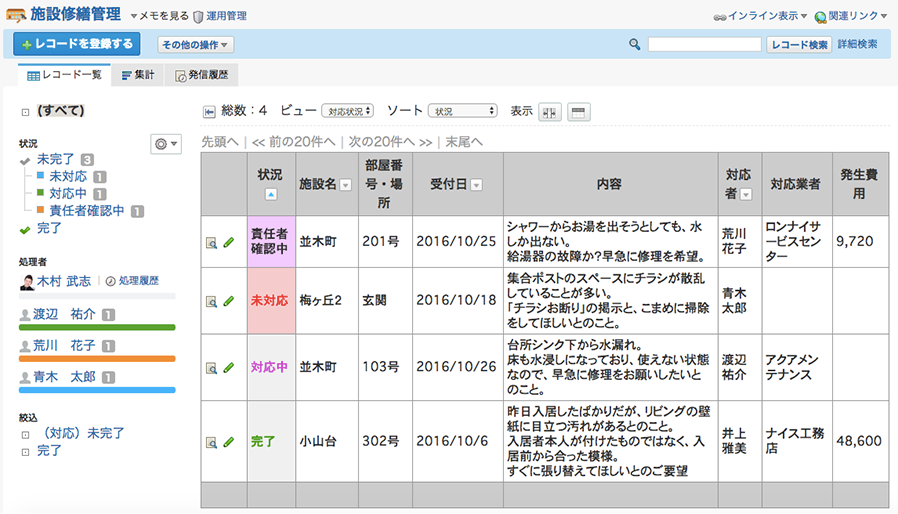Click the 木村 武志 name link
Screen dimensions: 898x514
64,281
